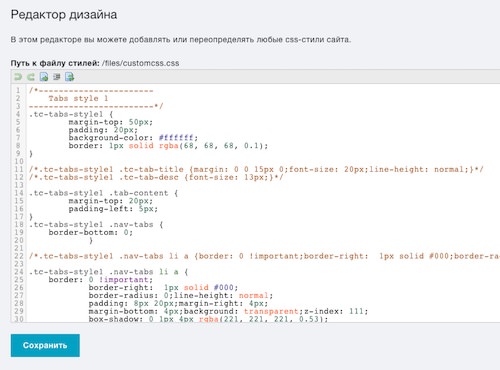Click the closing brace on line 17
This screenshot has height=370, width=500.
31,216
